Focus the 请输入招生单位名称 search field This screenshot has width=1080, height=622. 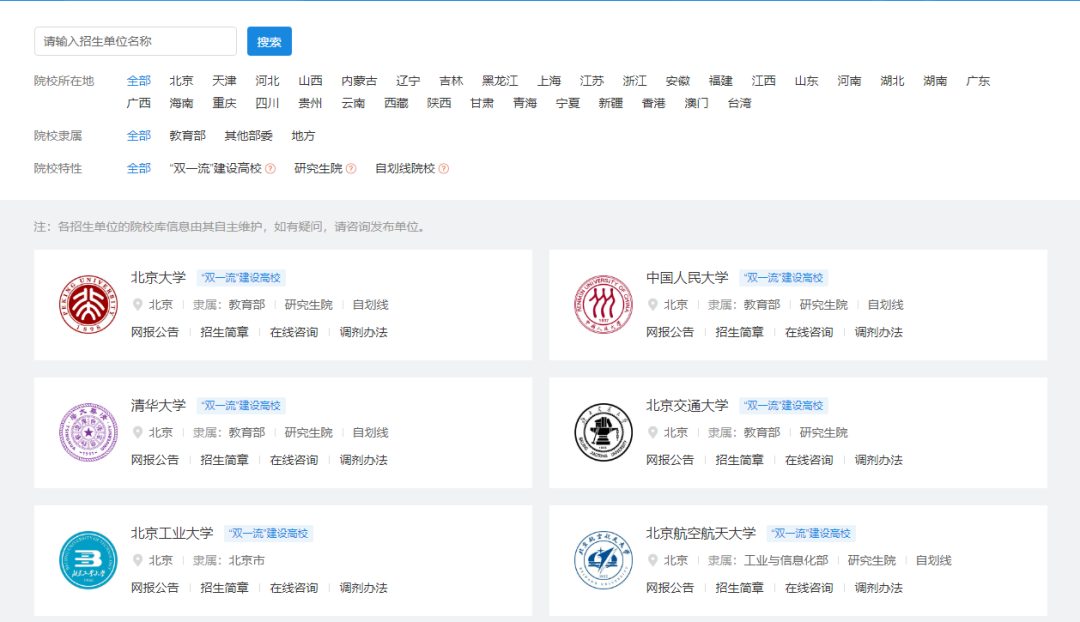135,41
